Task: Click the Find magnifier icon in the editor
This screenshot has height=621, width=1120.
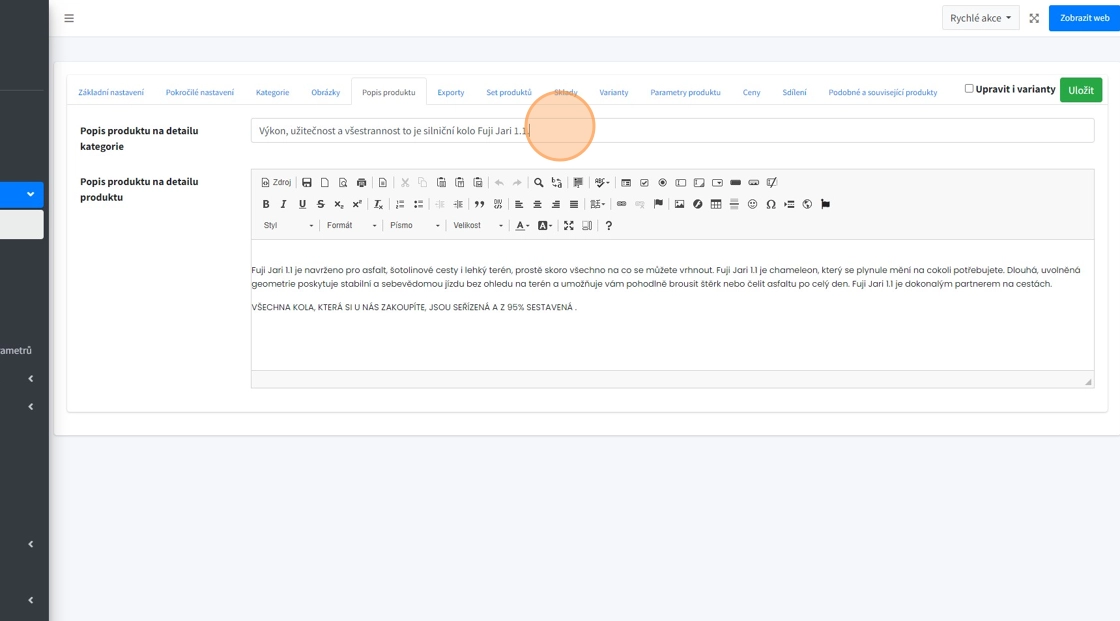Action: click(538, 183)
